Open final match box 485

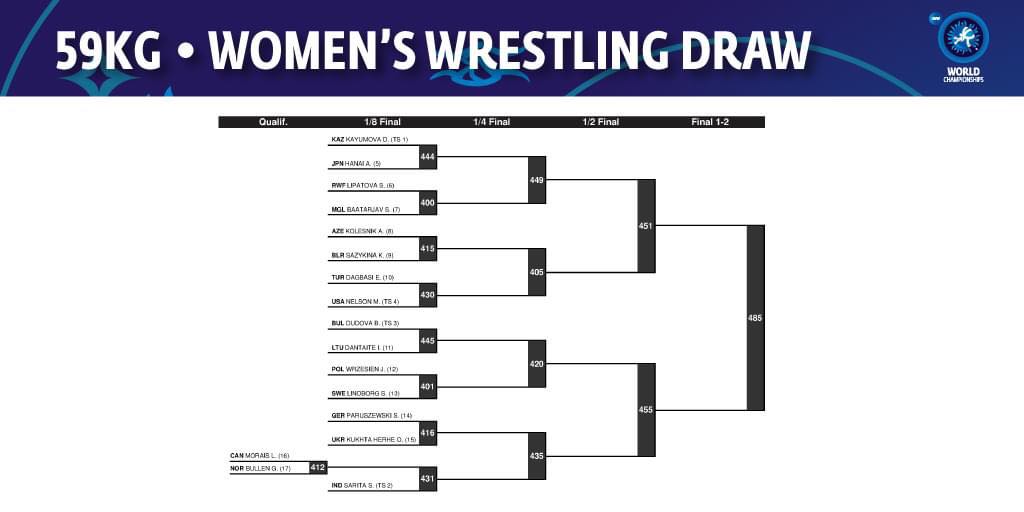click(756, 318)
